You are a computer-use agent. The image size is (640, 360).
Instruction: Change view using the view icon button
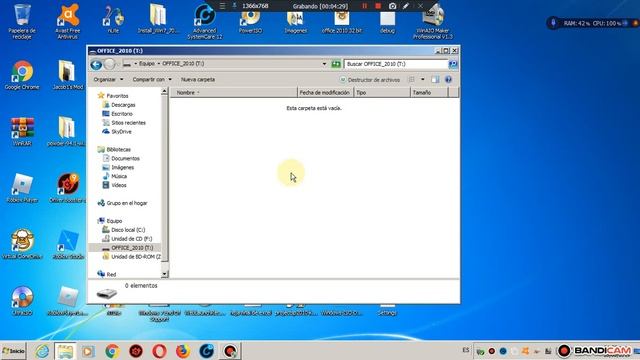point(412,80)
